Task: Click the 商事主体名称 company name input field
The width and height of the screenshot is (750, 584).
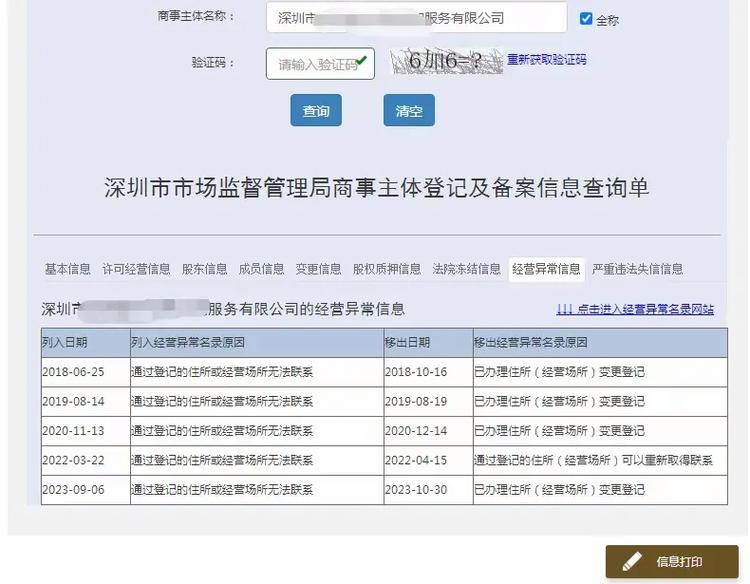Action: (x=417, y=18)
